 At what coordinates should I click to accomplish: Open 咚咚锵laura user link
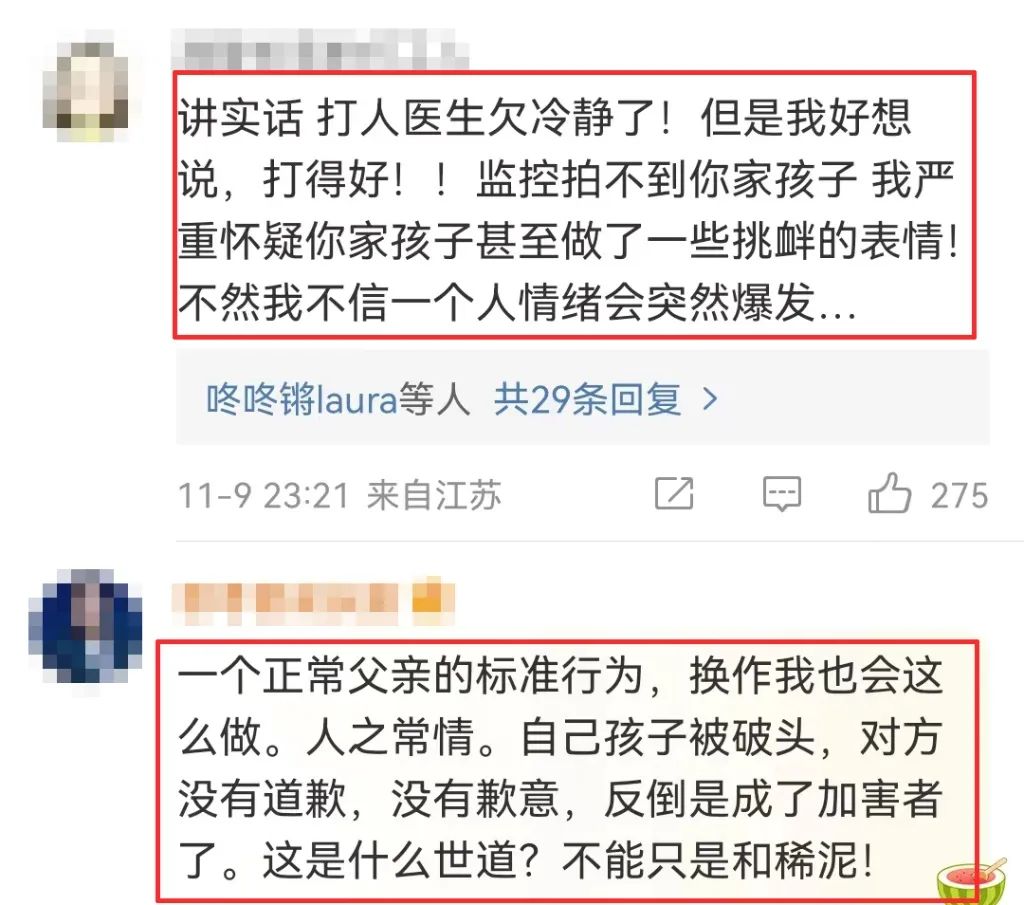point(302,399)
